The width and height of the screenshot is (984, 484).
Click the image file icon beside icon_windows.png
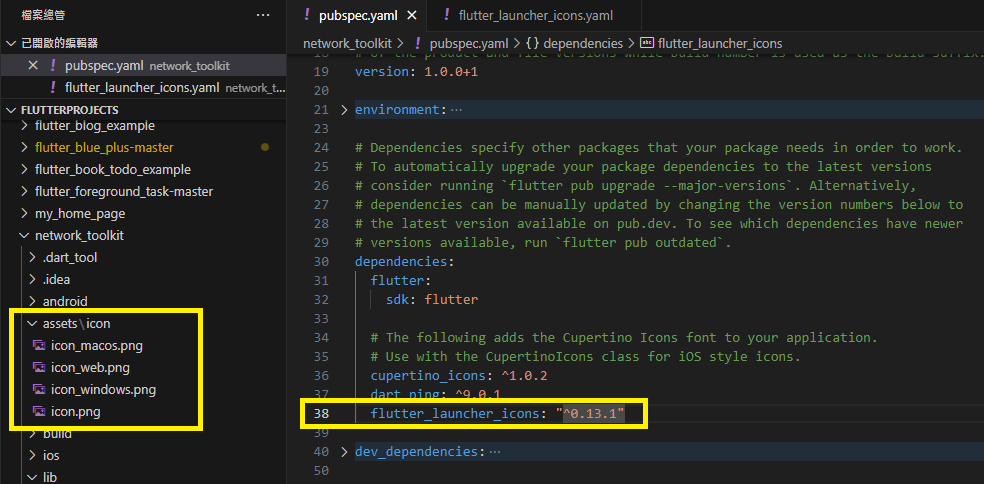[39, 390]
